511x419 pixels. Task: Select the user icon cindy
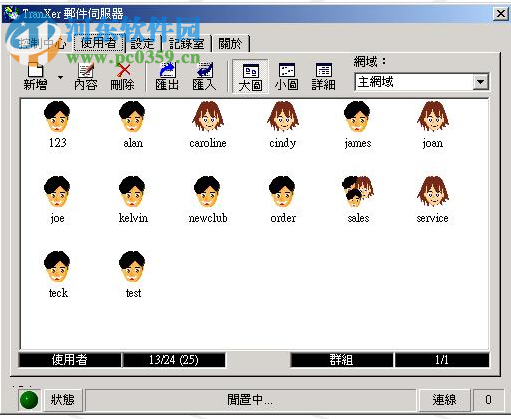pyautogui.click(x=283, y=125)
